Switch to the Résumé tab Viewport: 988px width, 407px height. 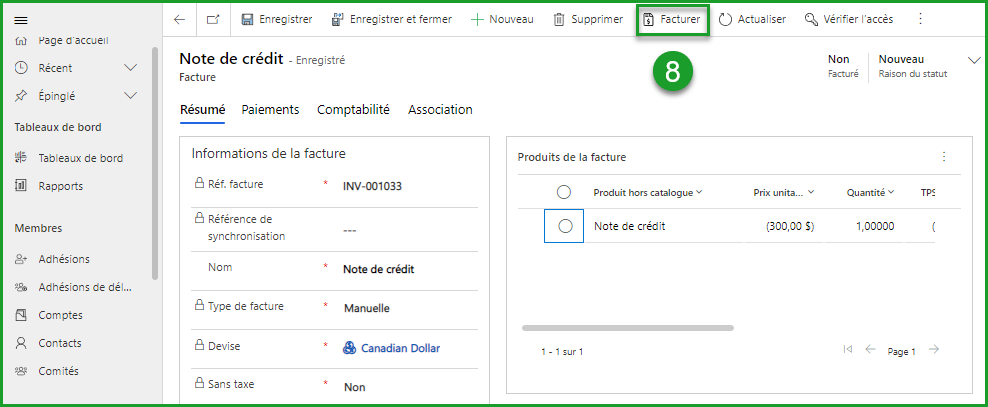[202, 110]
